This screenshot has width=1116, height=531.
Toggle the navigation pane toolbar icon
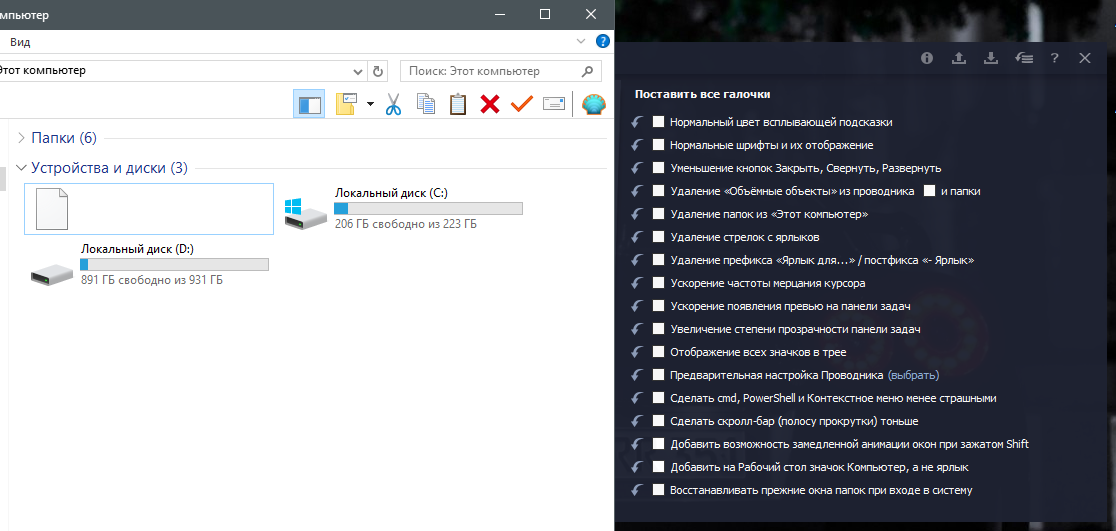point(309,104)
